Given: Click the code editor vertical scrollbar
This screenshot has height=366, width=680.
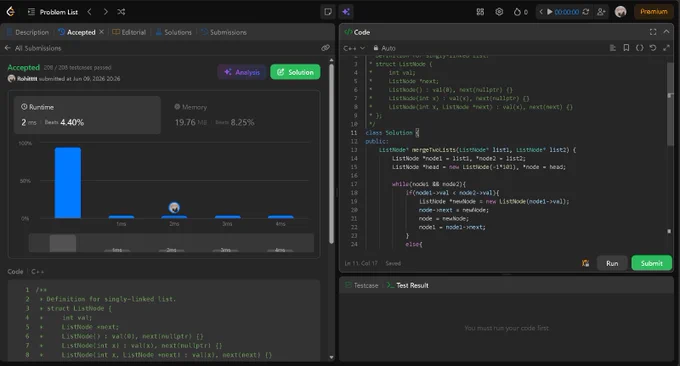Looking at the screenshot, I should pyautogui.click(x=670, y=104).
